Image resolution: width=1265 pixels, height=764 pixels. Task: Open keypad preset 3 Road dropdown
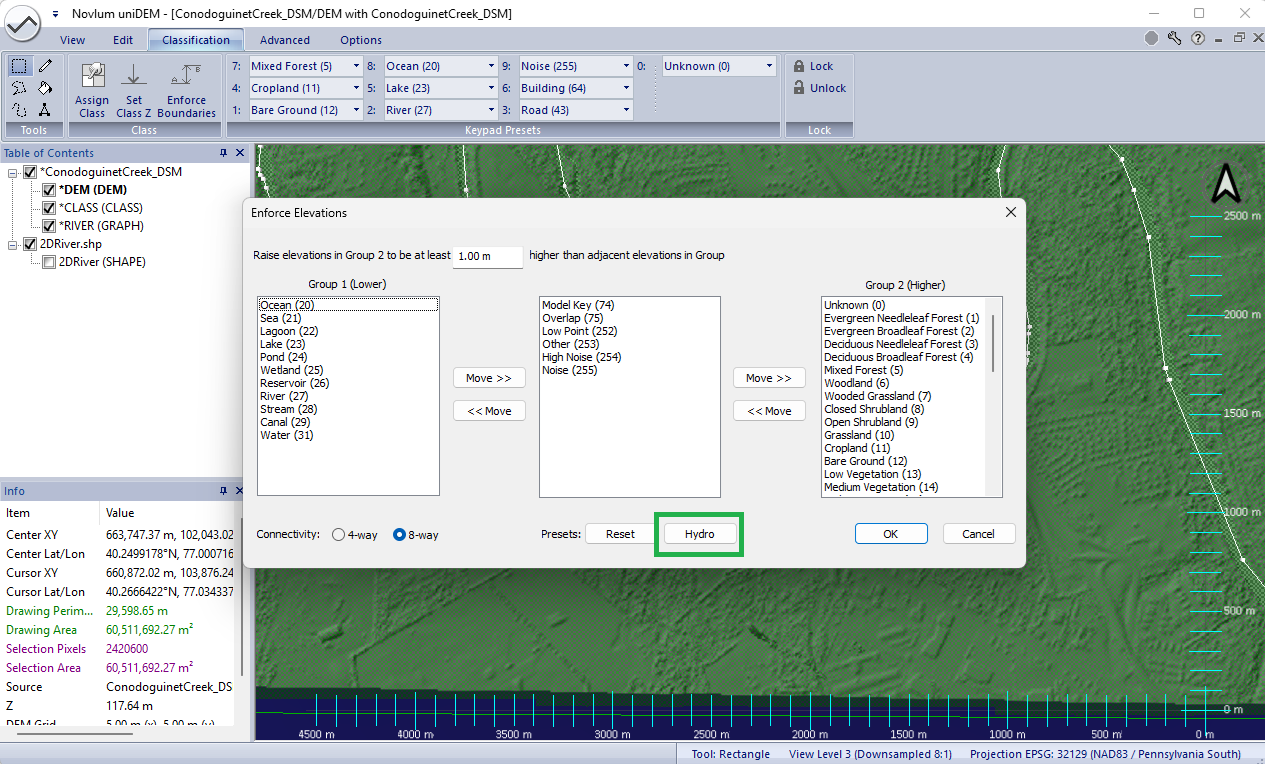pyautogui.click(x=626, y=110)
